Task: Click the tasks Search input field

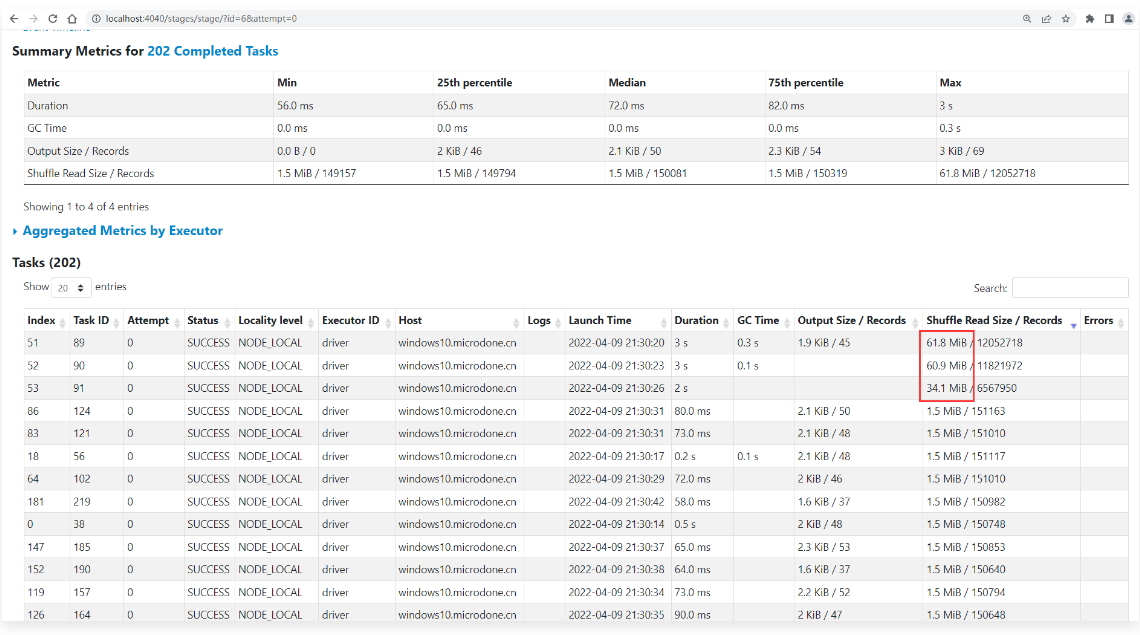Action: [1069, 288]
